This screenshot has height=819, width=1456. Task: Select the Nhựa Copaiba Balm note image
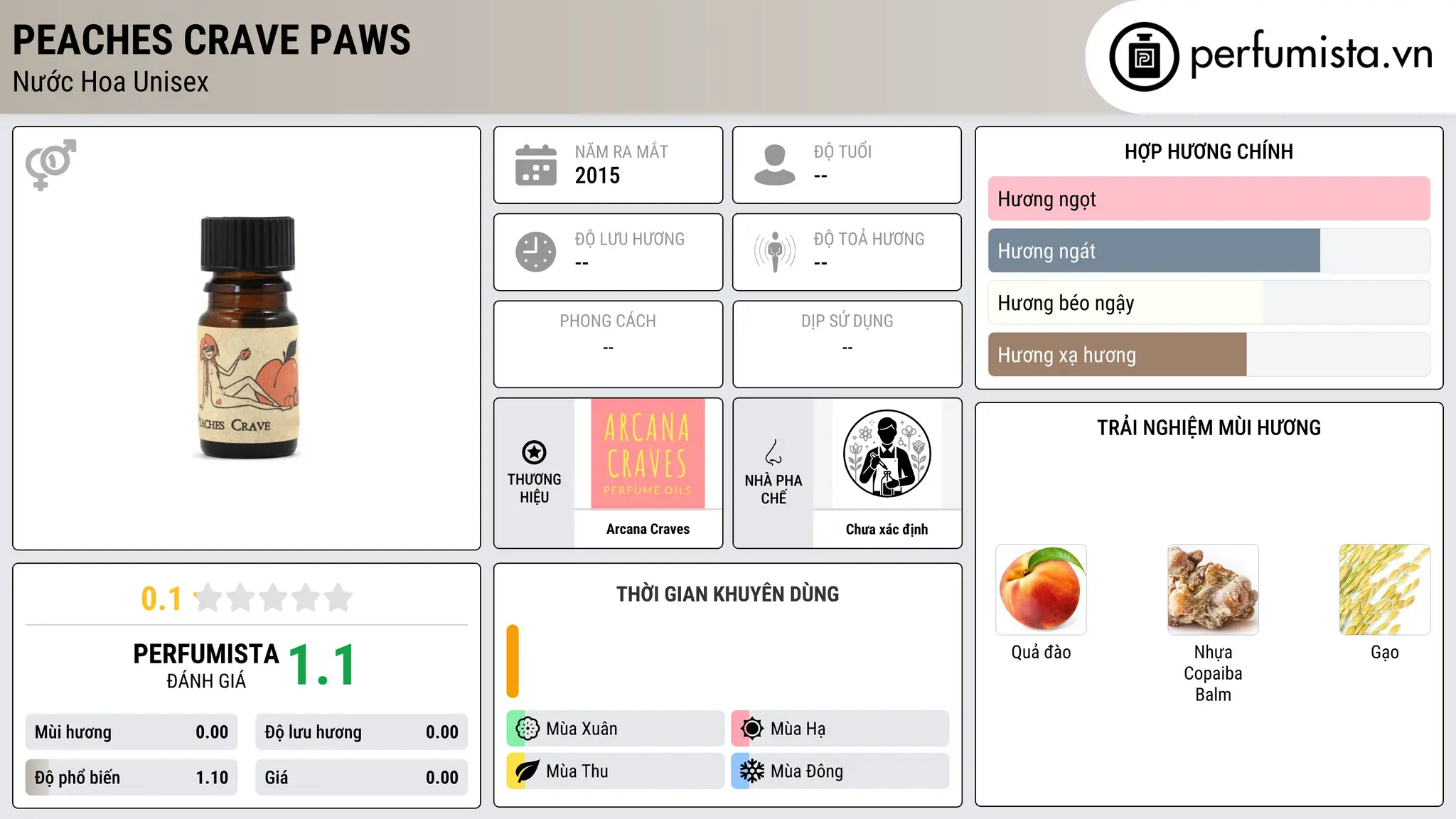tap(1213, 589)
